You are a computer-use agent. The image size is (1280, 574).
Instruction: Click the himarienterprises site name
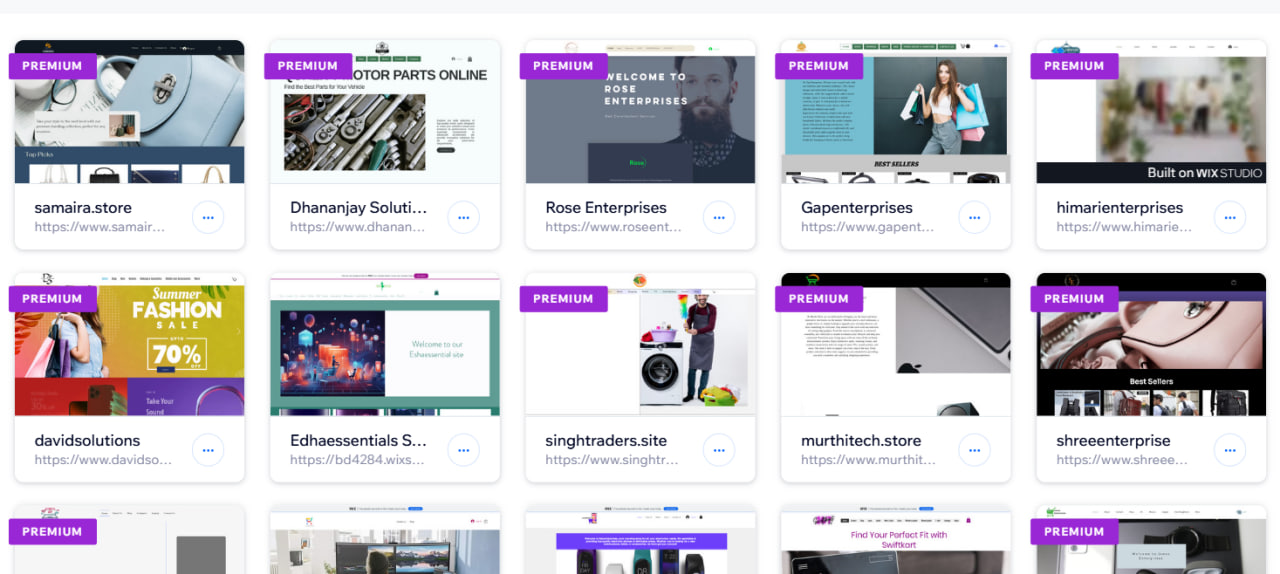(1120, 208)
